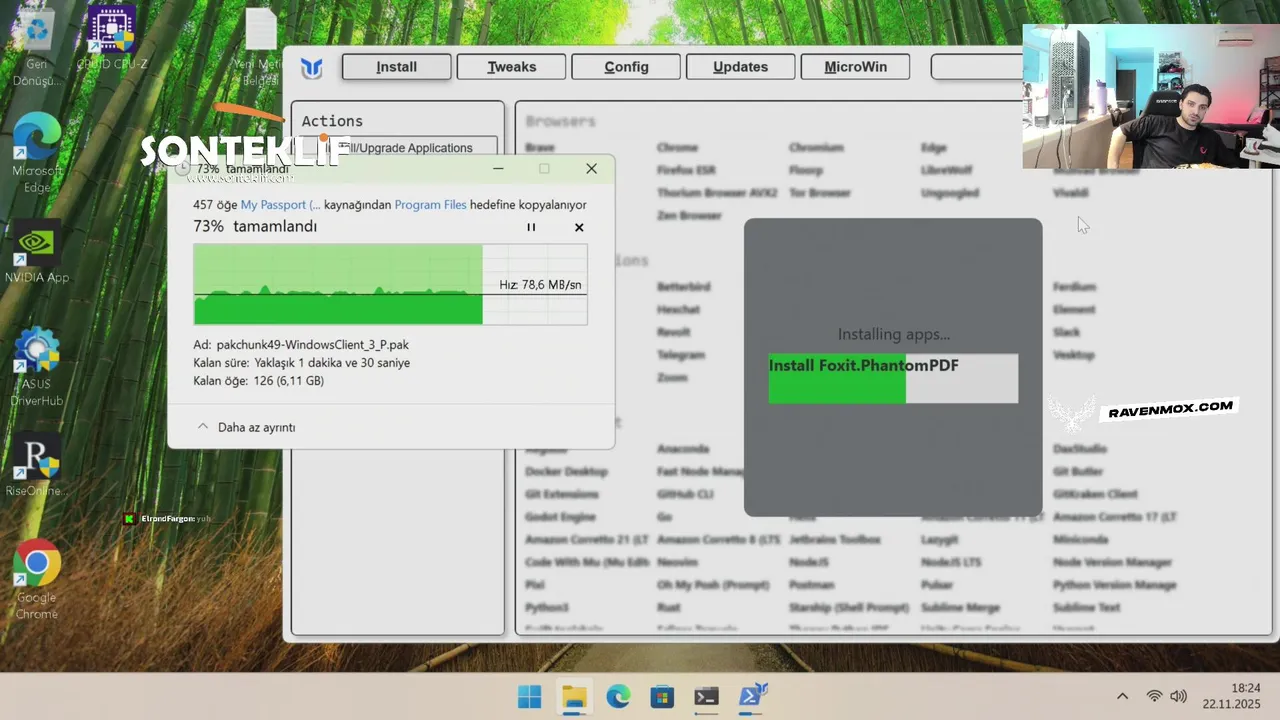Select Tor Browser application
Viewport: 1280px width, 720px height.
click(x=820, y=193)
